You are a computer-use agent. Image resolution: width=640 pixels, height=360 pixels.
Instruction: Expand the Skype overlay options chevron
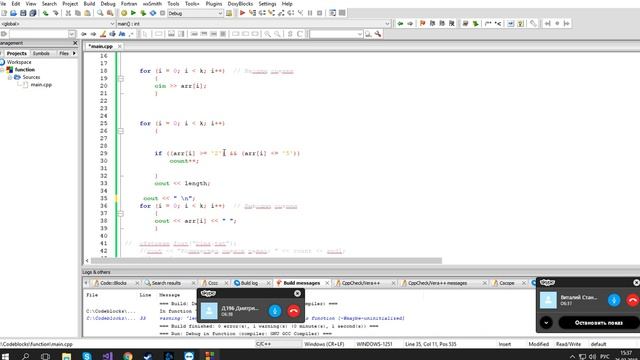point(546,322)
